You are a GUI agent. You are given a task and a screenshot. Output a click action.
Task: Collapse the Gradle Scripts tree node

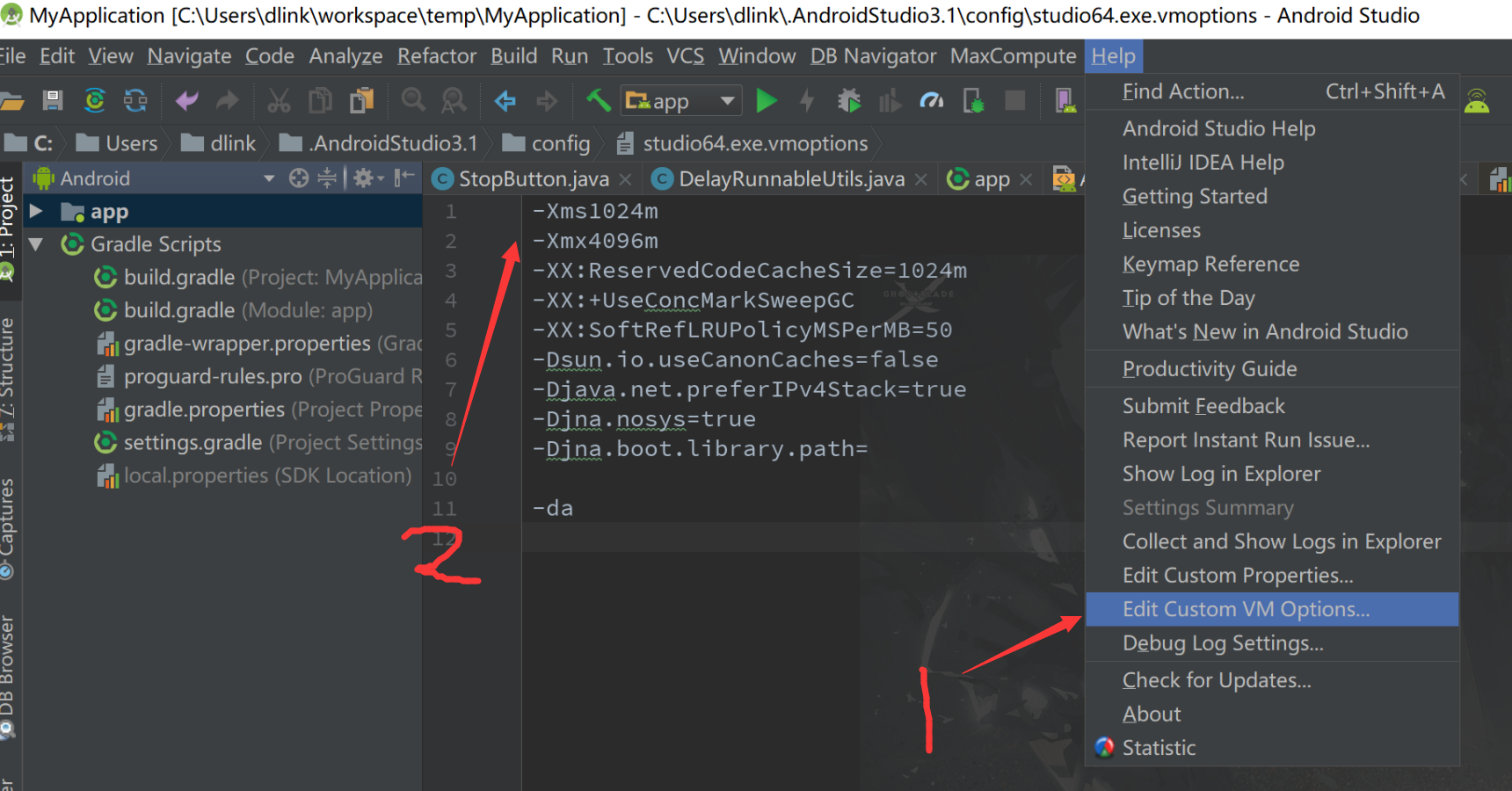[36, 244]
